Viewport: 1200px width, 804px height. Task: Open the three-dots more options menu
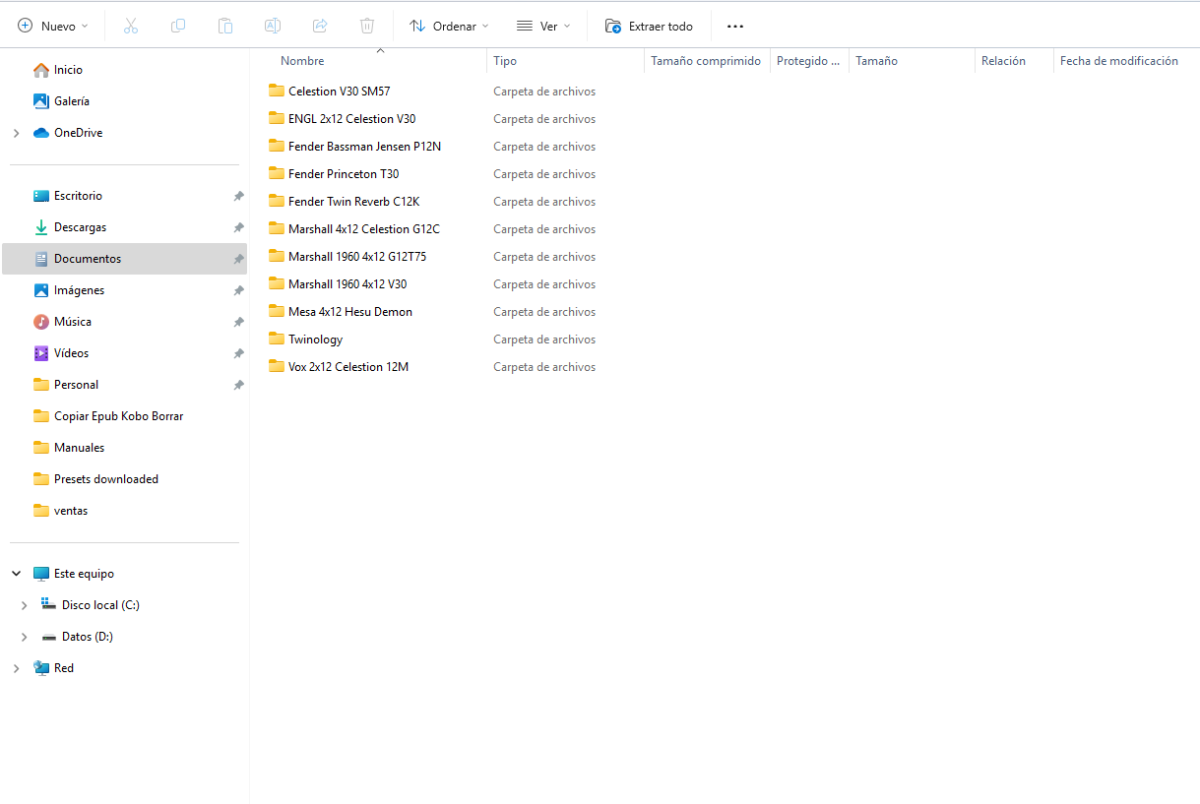[x=735, y=26]
